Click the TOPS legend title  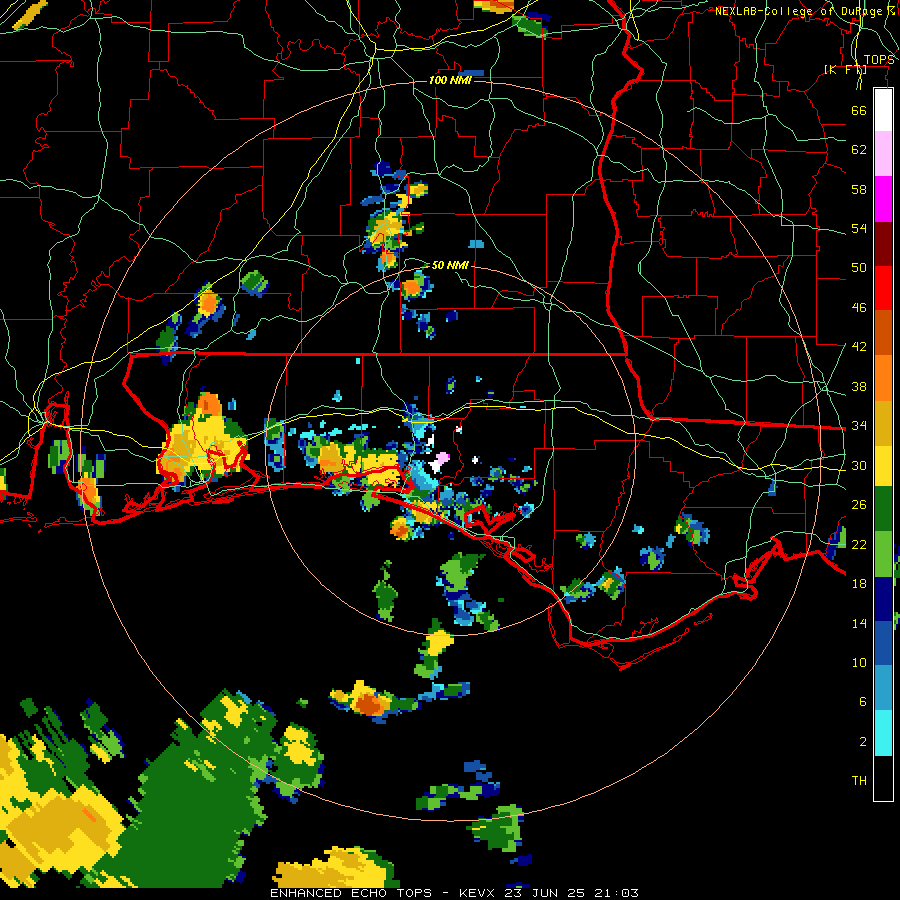pos(879,60)
